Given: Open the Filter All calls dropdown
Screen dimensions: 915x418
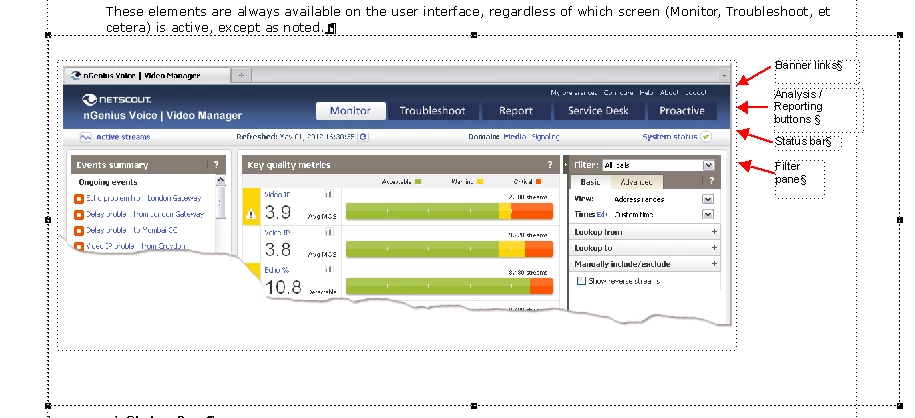Looking at the screenshot, I should (708, 165).
